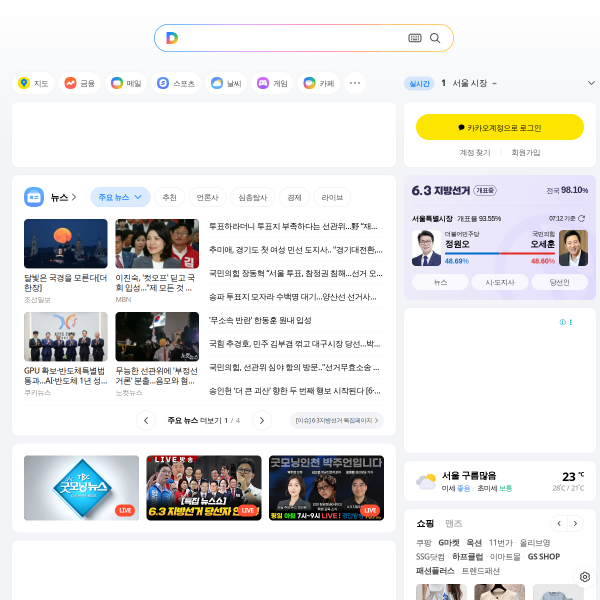Open 지도 map shortcut icon
Screen dimensions: 600x600
(x=24, y=83)
